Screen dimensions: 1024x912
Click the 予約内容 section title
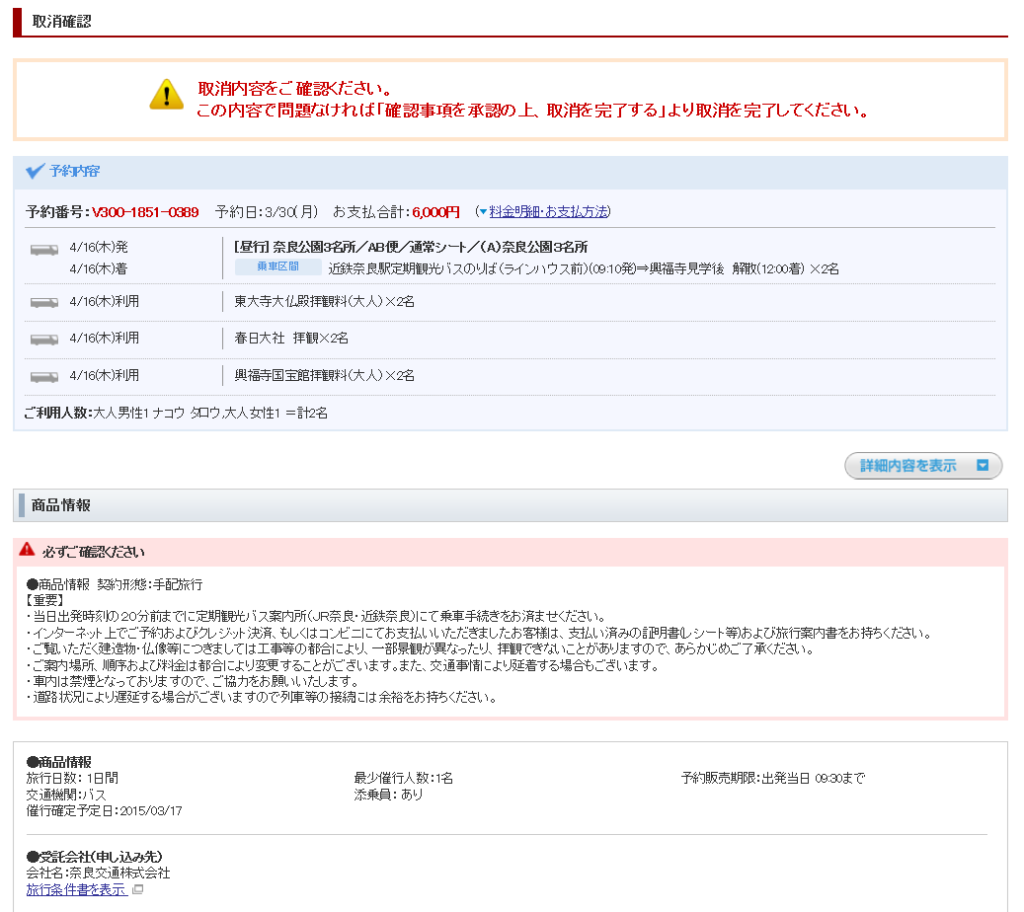(74, 171)
